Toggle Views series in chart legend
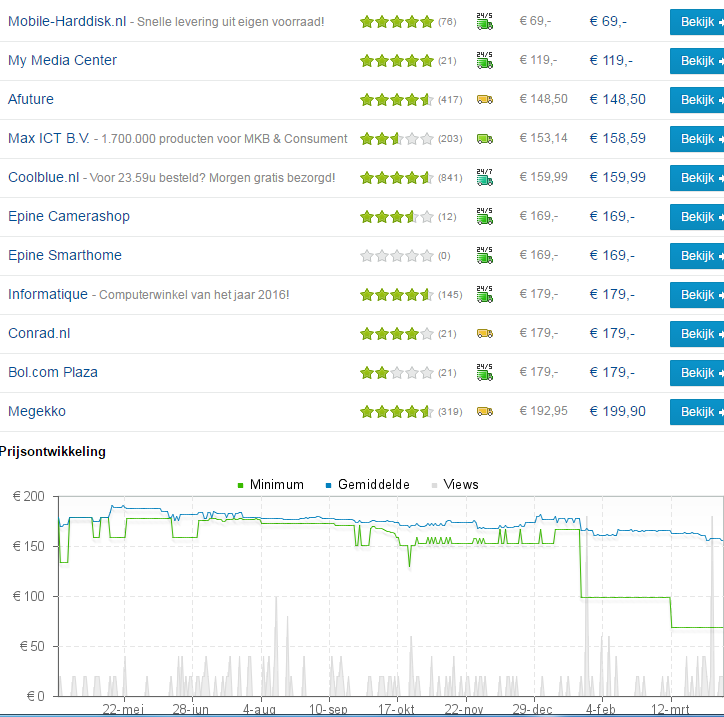 [x=455, y=484]
